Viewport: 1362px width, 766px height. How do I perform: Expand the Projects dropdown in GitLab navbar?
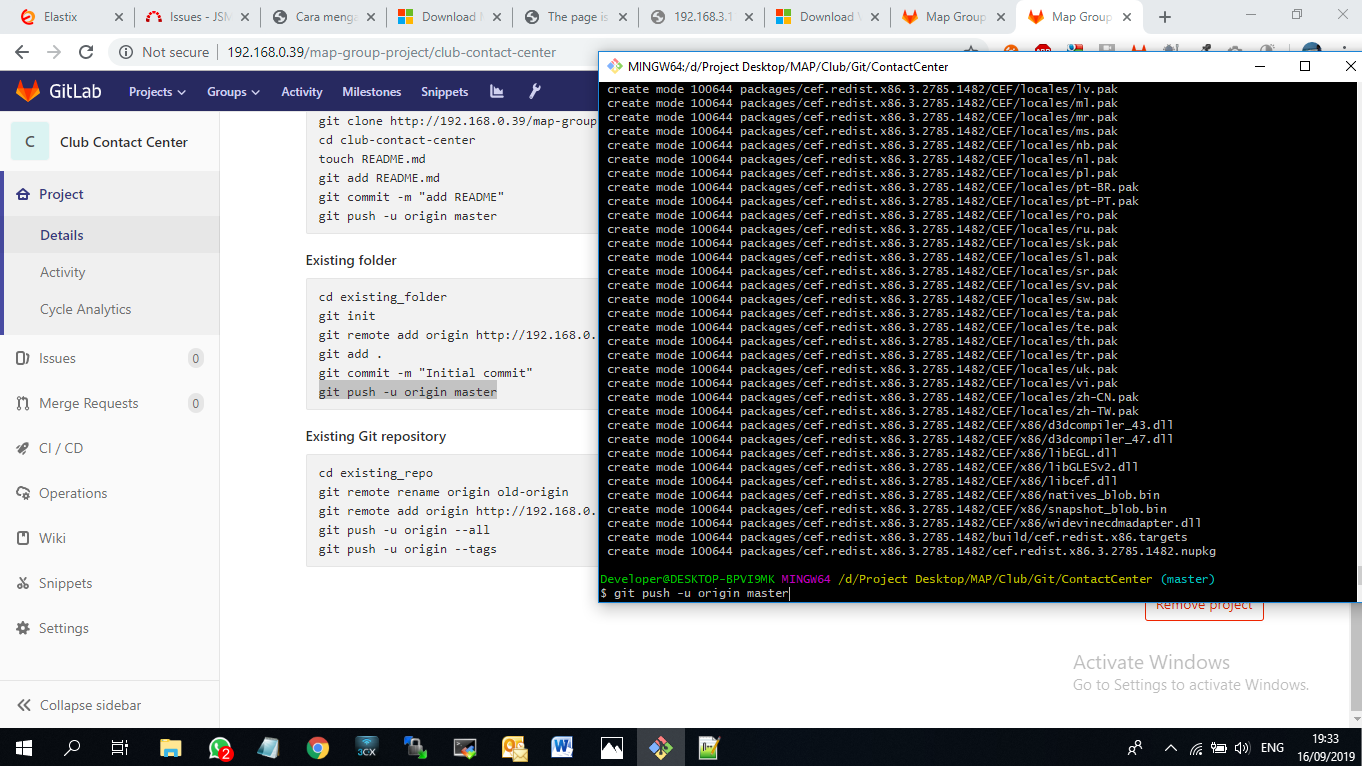tap(157, 91)
